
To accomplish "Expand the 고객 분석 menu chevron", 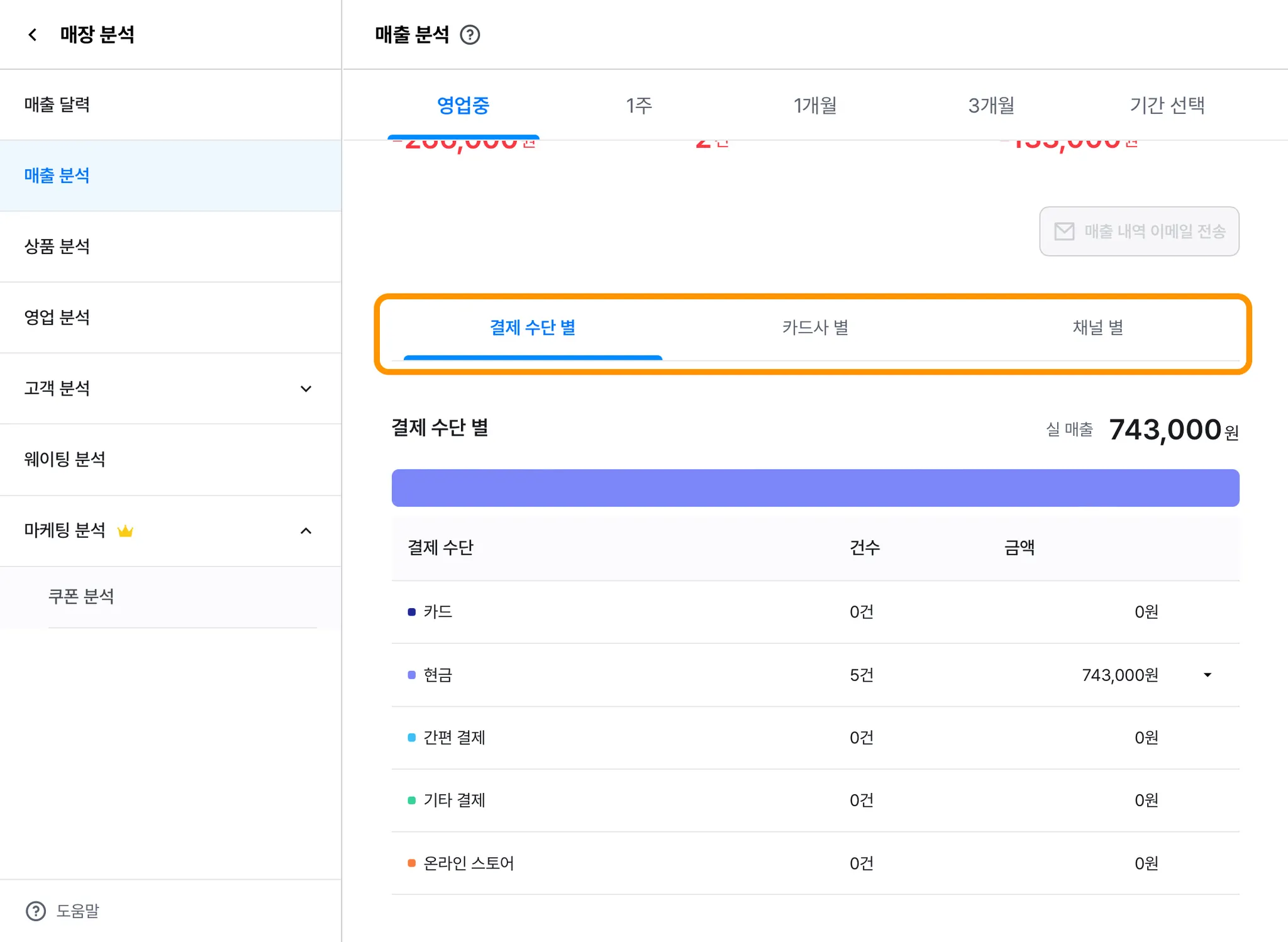I will coord(306,389).
